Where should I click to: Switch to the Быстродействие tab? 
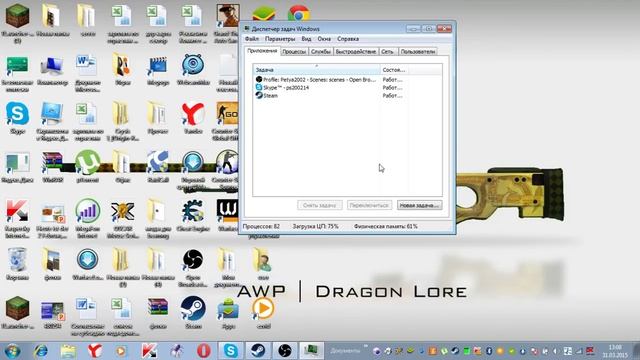(x=356, y=52)
